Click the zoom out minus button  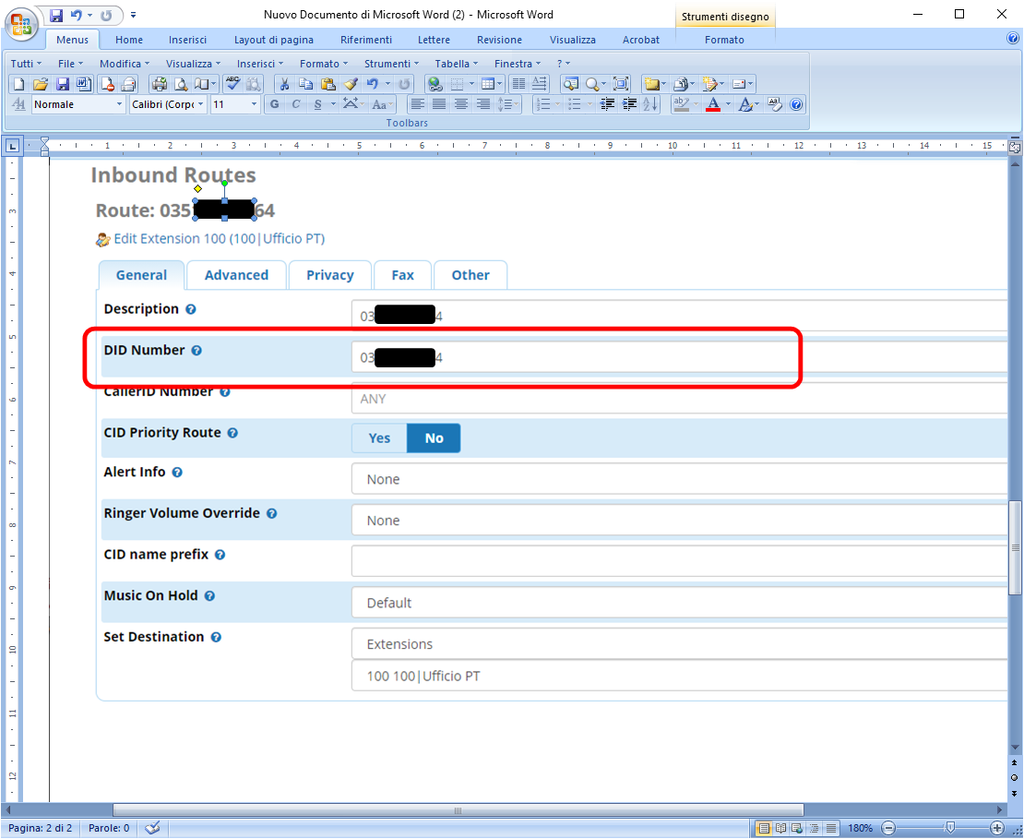coord(889,828)
